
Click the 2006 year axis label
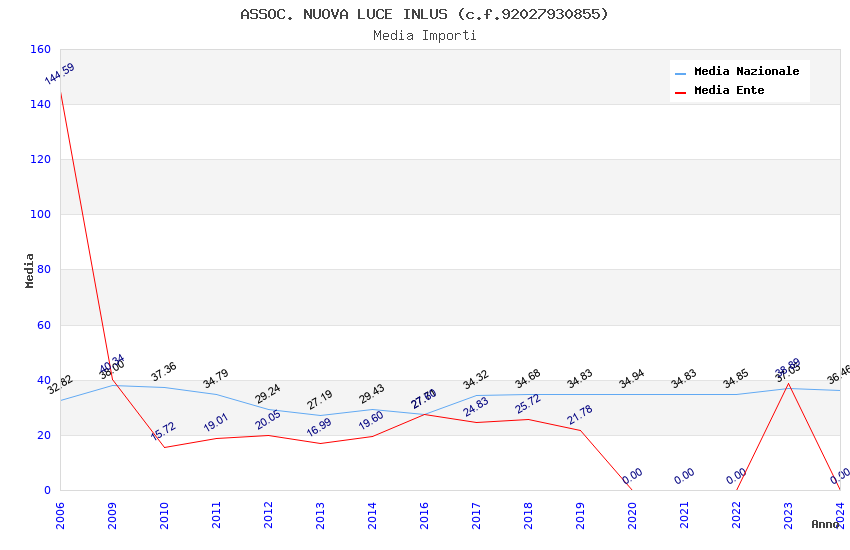pos(60,515)
